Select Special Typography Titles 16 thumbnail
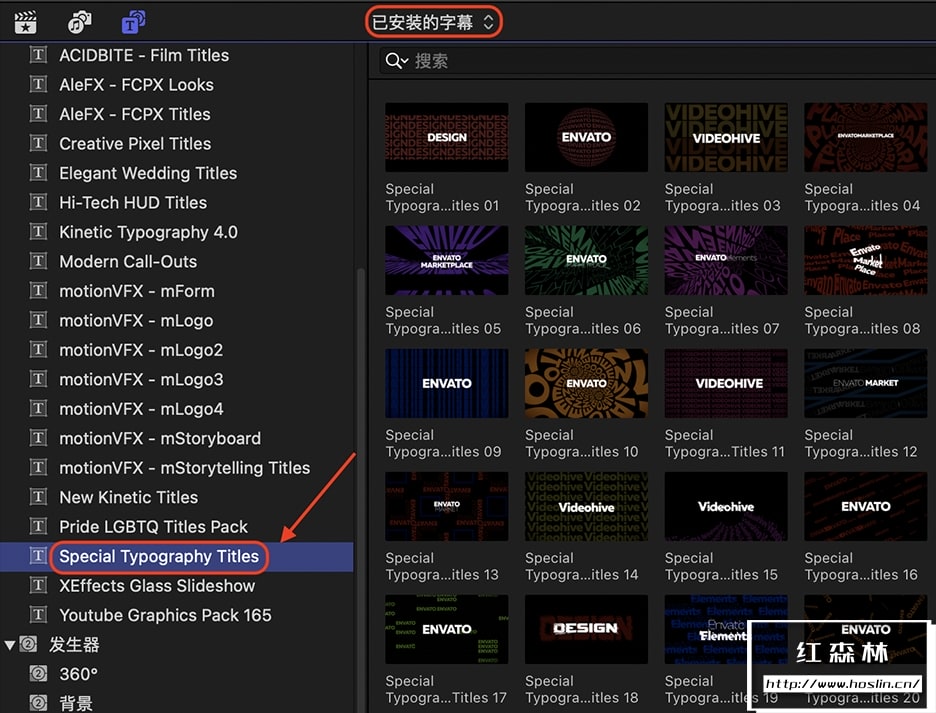 (x=866, y=506)
